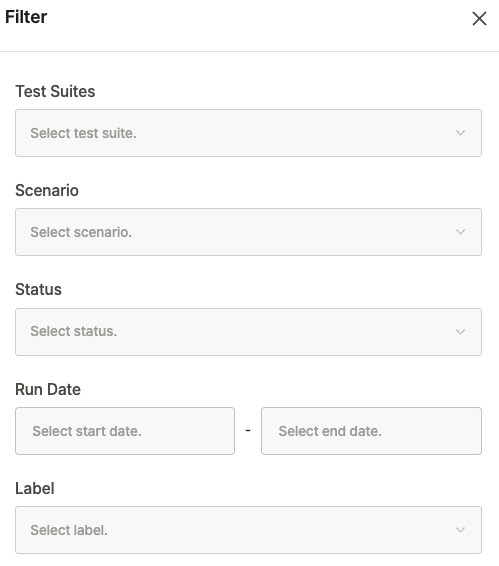Viewport: 499px width, 566px height.
Task: Click the chevron arrow in Label dropdown
Action: tap(460, 530)
